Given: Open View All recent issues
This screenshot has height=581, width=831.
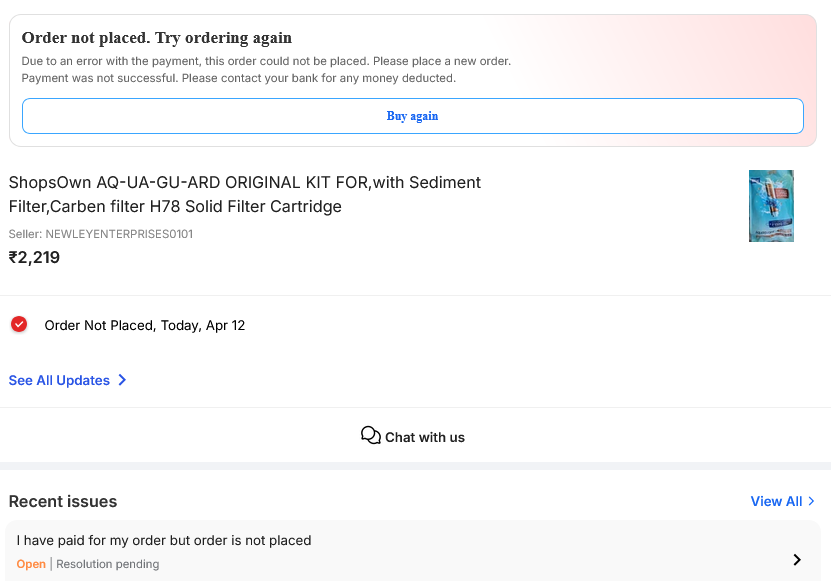Looking at the screenshot, I should pos(776,501).
